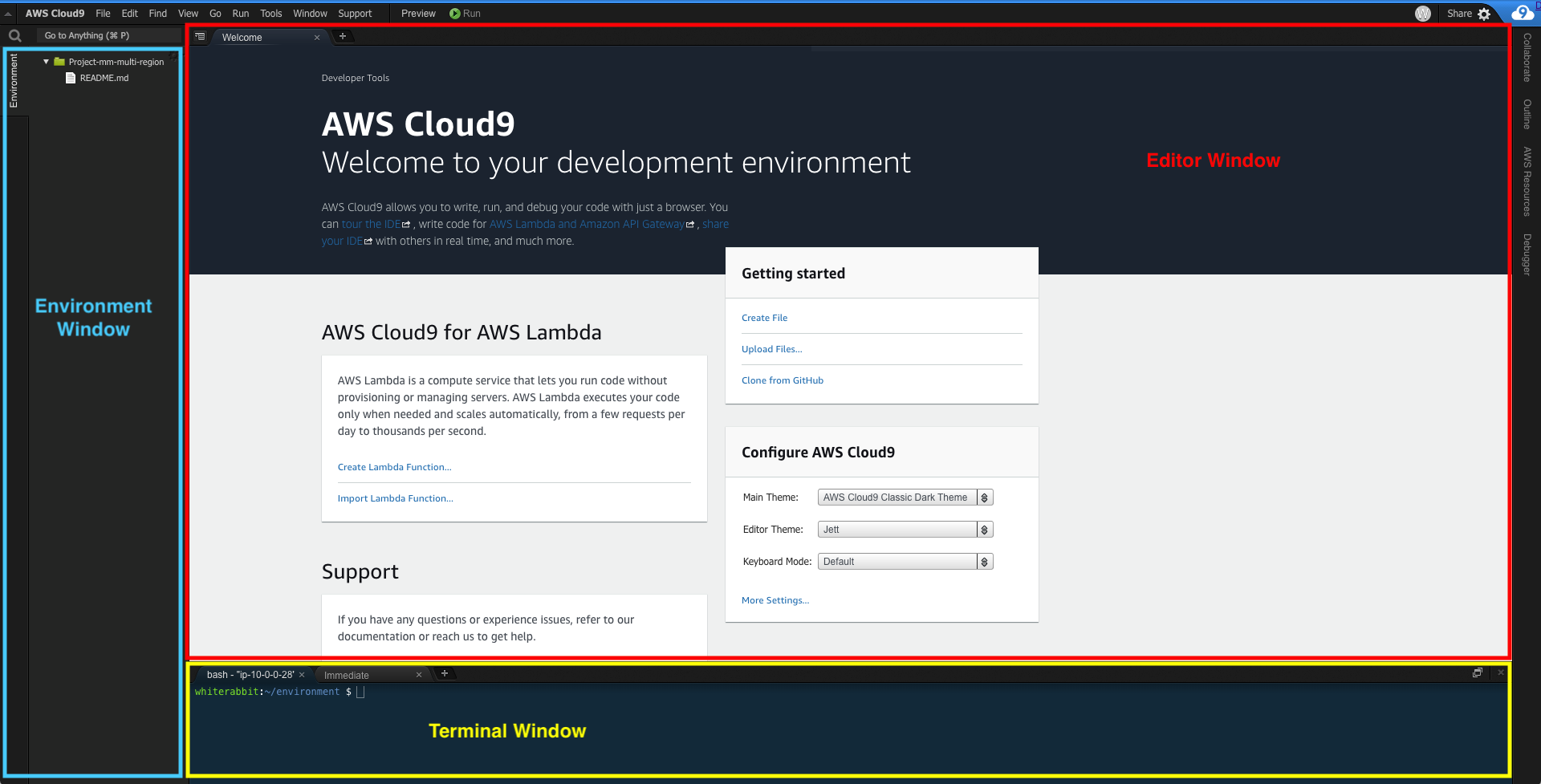Click the green Run play icon
1541x784 pixels.
coord(455,14)
